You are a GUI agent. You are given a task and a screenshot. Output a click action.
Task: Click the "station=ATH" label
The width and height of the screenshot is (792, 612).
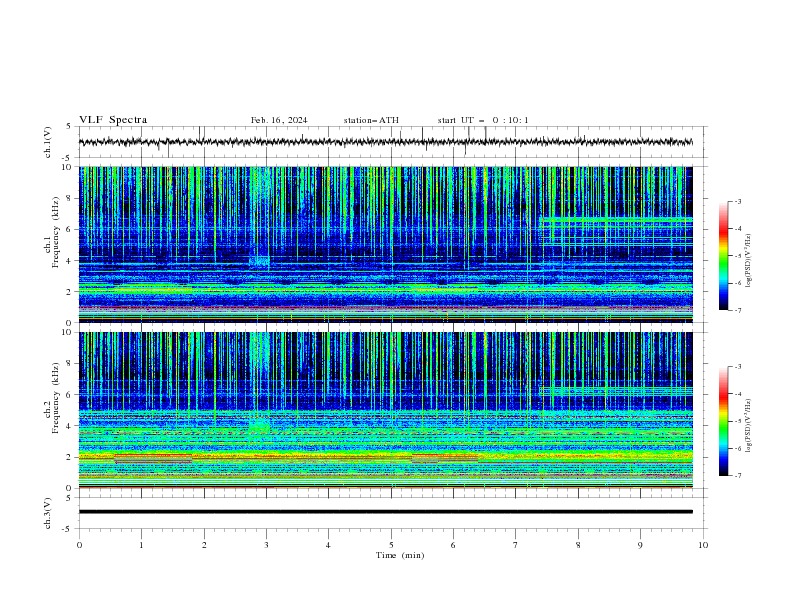coord(371,120)
